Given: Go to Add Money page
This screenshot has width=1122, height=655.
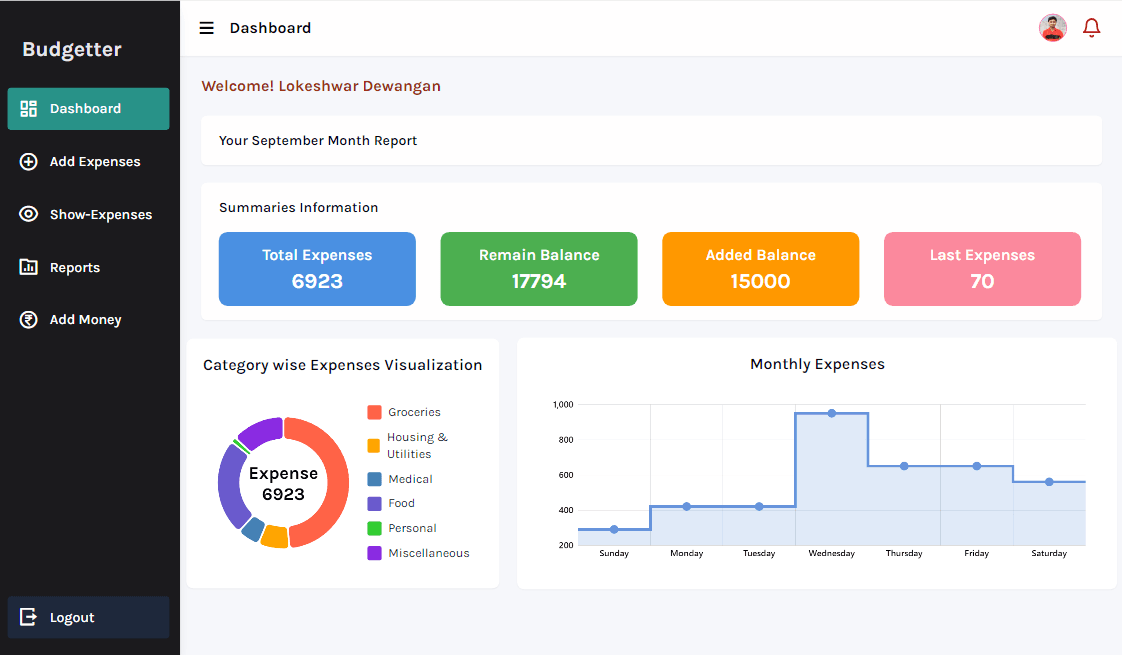Looking at the screenshot, I should tap(85, 320).
